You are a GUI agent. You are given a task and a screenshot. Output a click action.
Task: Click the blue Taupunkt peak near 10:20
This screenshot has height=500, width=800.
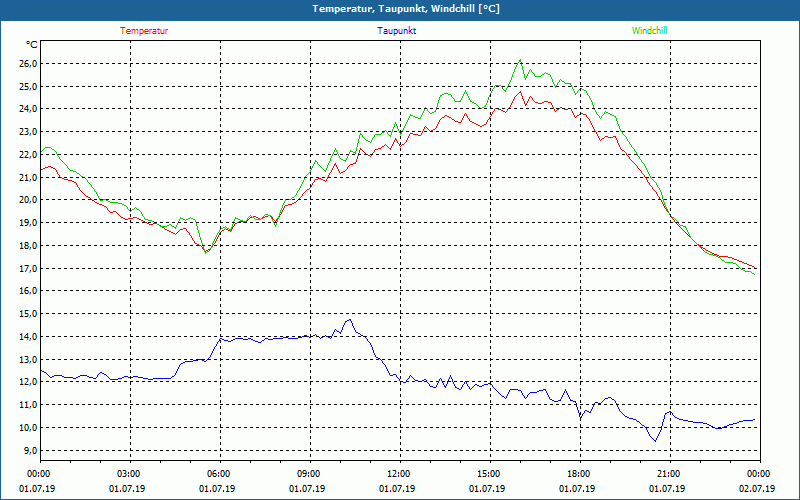coord(350,319)
